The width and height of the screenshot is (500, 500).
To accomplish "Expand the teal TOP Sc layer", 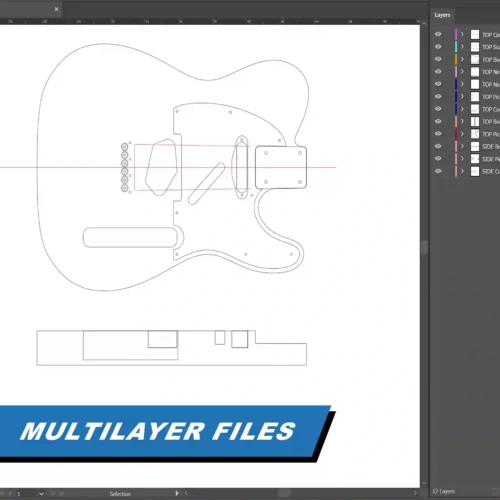I will (462, 47).
